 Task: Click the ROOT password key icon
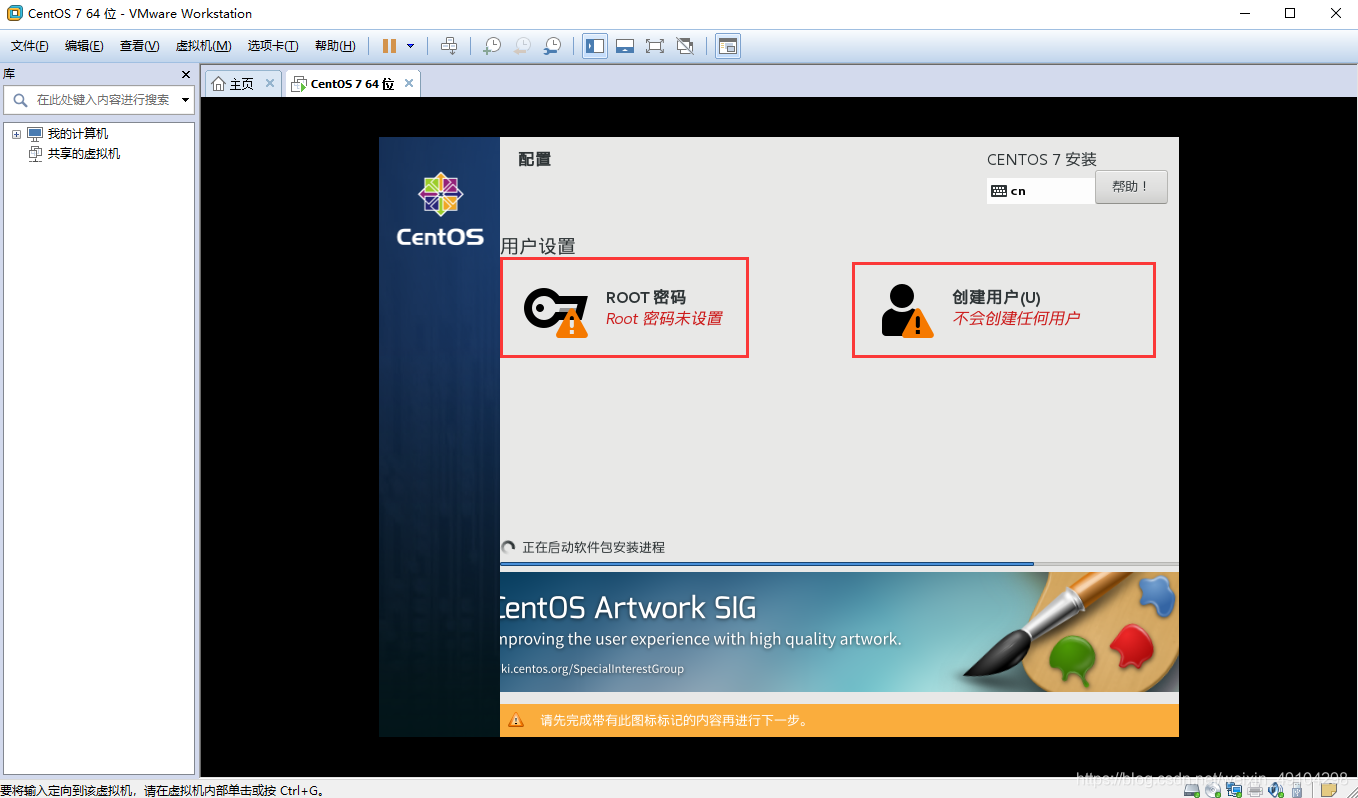[x=556, y=312]
